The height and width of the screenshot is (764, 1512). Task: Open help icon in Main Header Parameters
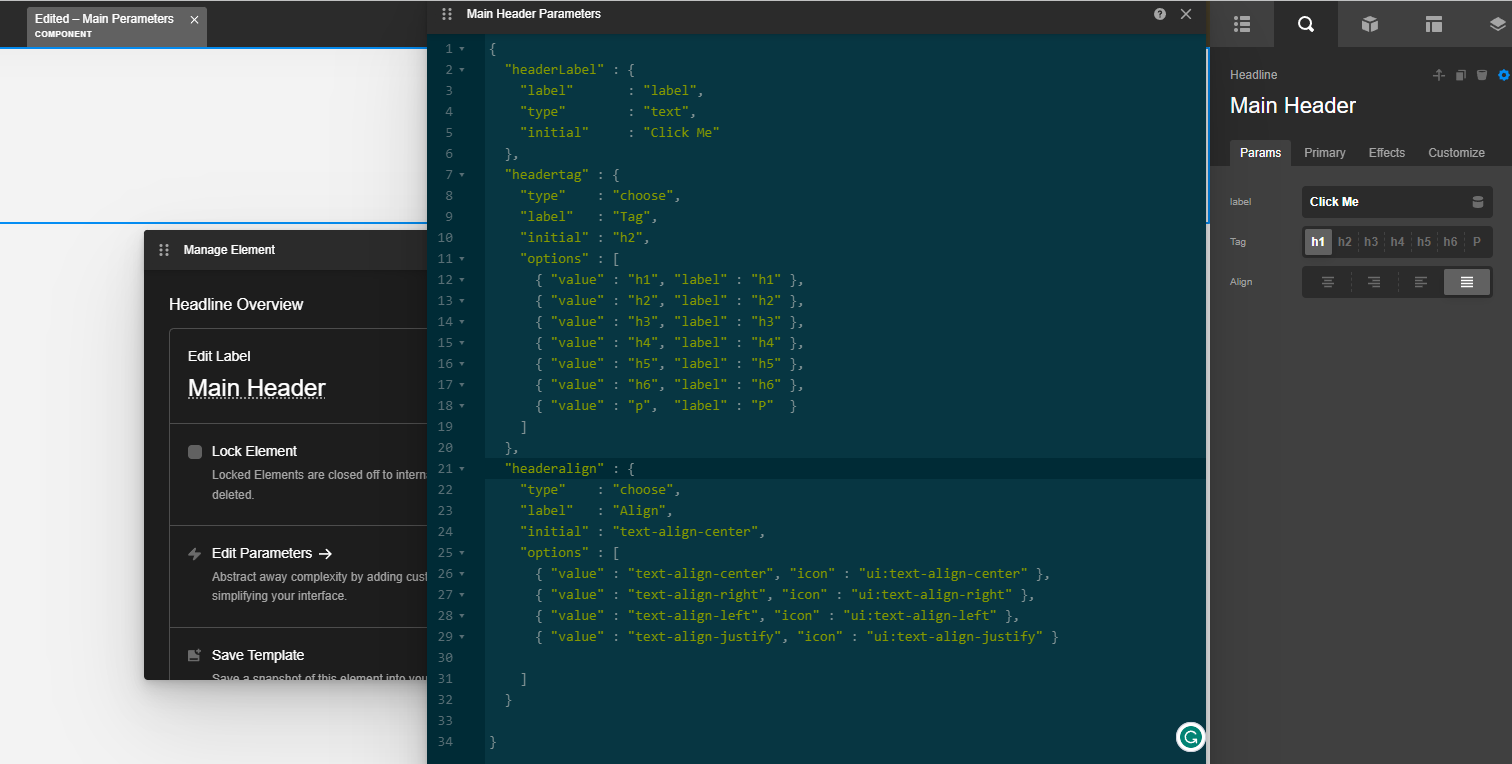(1160, 14)
